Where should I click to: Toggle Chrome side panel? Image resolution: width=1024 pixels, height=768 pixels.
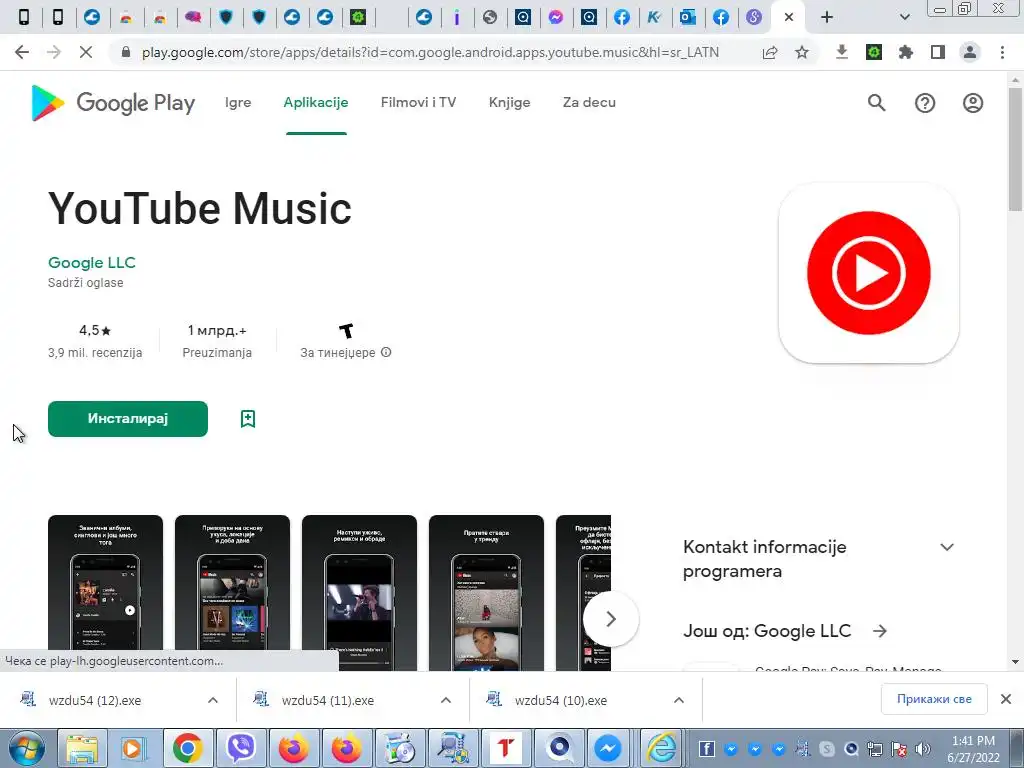coord(938,52)
